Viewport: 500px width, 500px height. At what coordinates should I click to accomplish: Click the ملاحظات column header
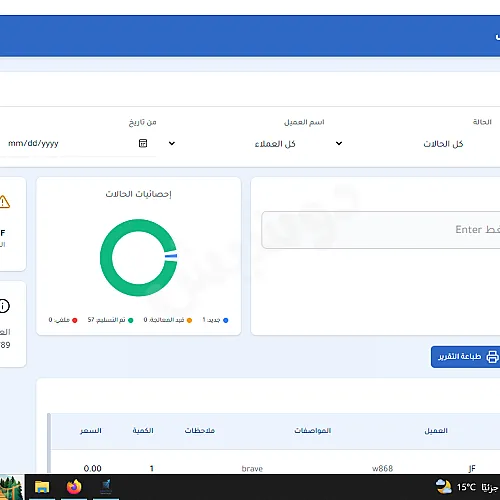[x=200, y=431]
